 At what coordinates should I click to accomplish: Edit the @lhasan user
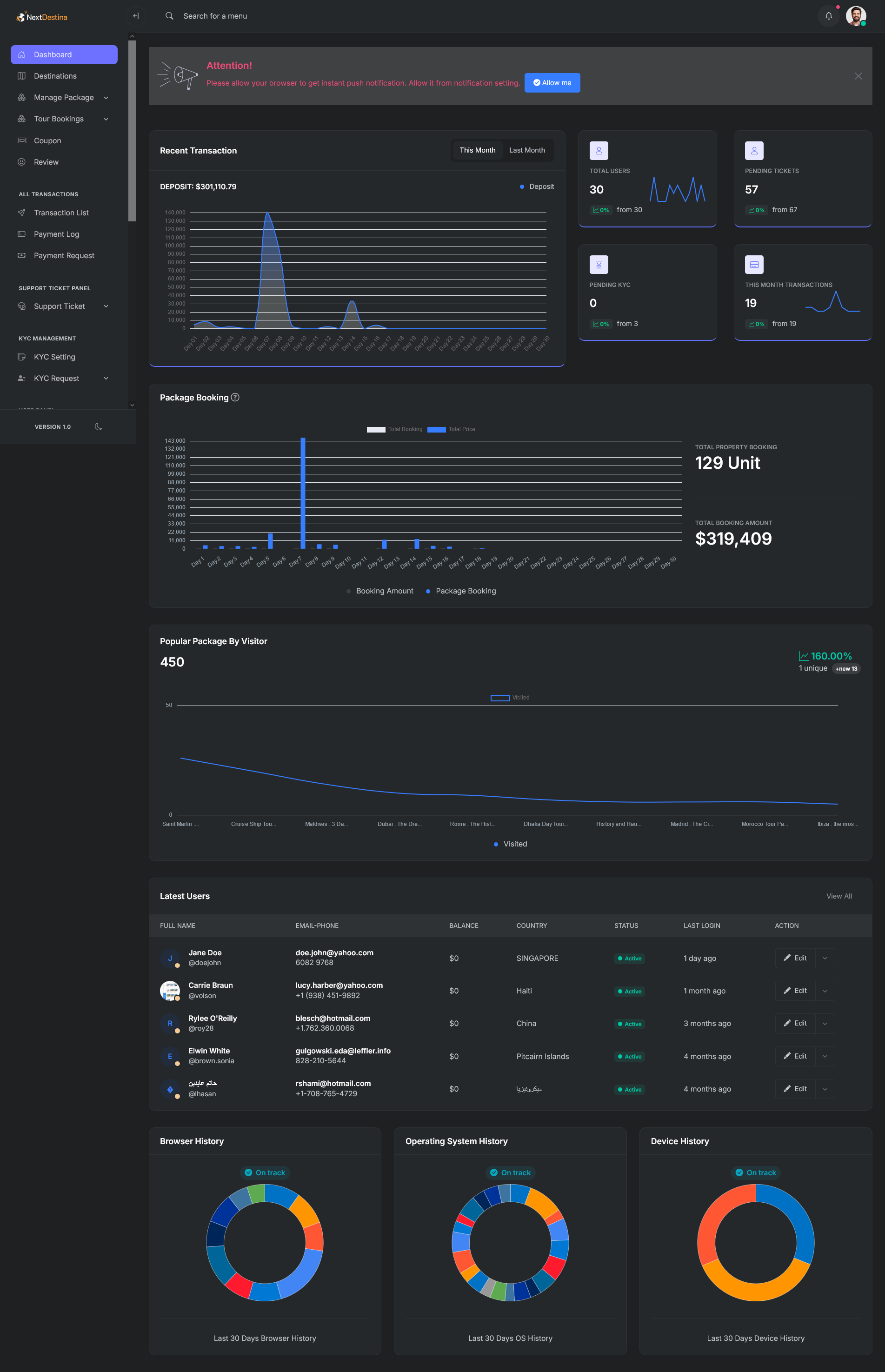795,1089
